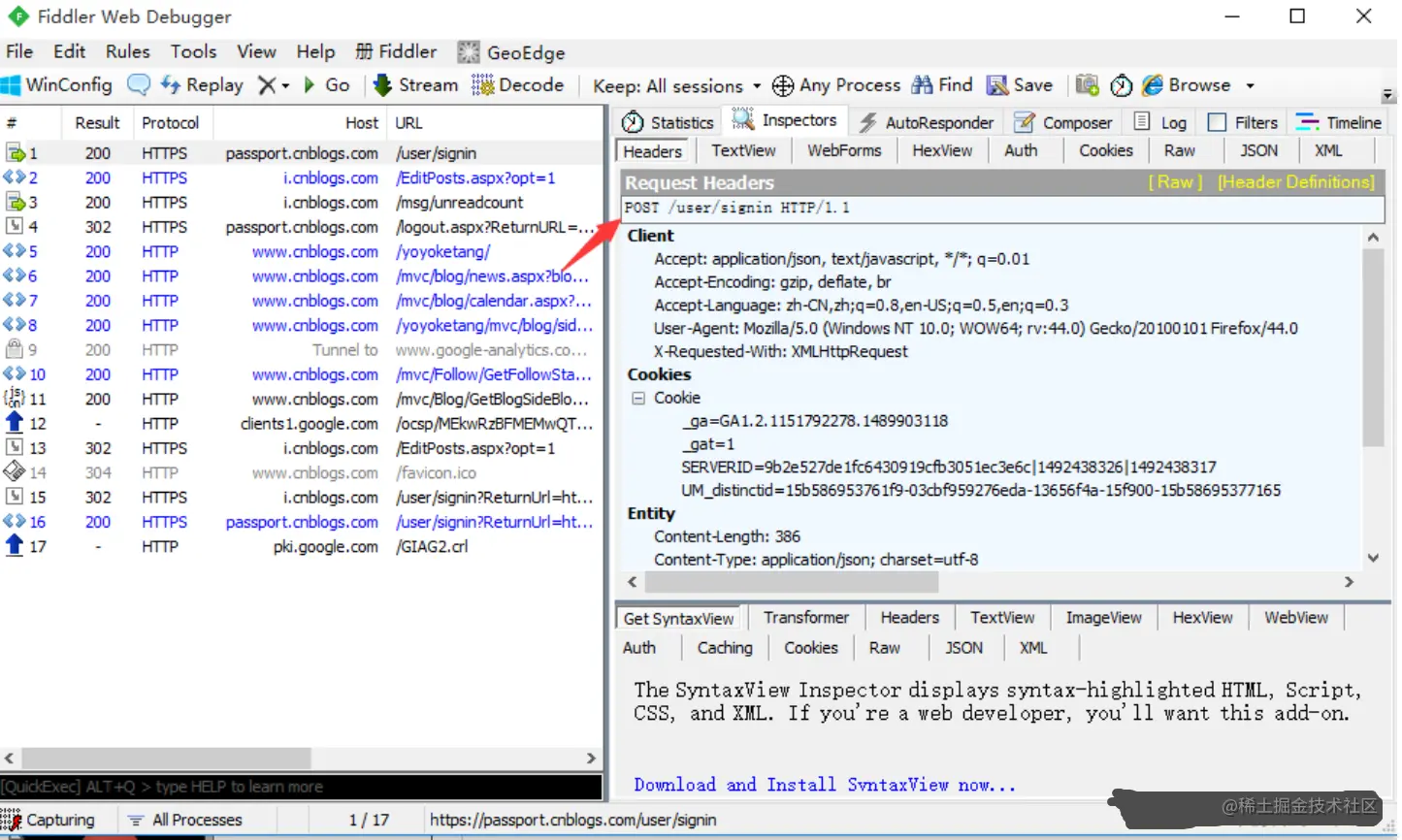This screenshot has height=840, width=1402.
Task: Switch to the Statistics tab
Action: tap(668, 122)
